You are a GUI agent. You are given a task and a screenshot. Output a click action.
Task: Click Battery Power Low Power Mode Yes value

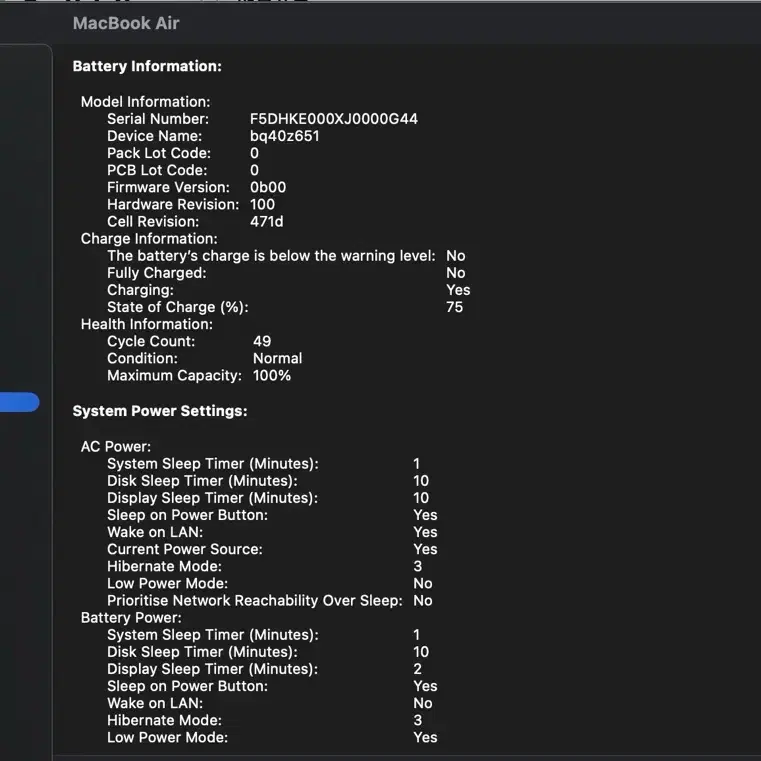(x=425, y=738)
